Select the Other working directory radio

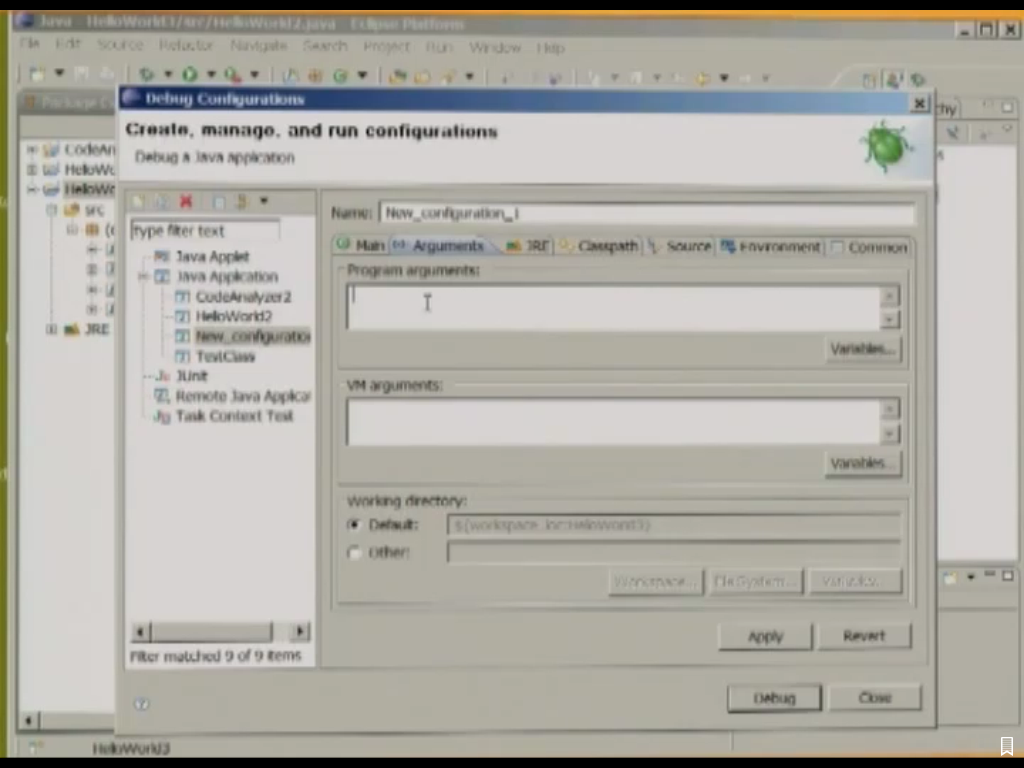(355, 552)
